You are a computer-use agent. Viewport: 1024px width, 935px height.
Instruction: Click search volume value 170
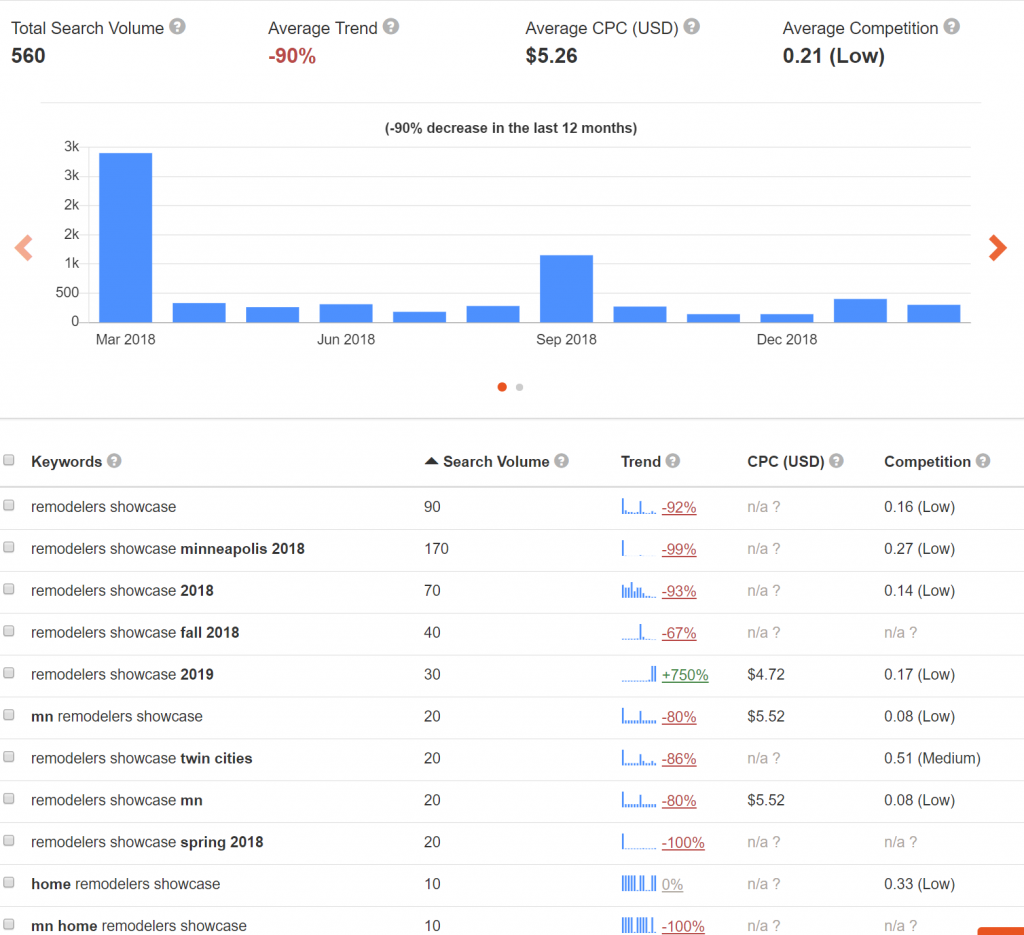[x=436, y=548]
